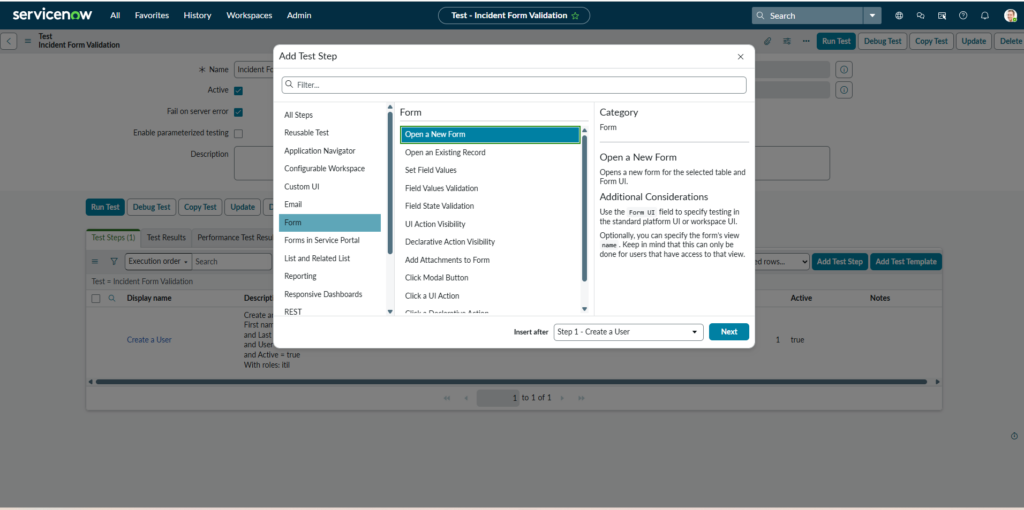Image resolution: width=1024 pixels, height=510 pixels.
Task: Click the globe scope picker icon
Action: point(899,16)
